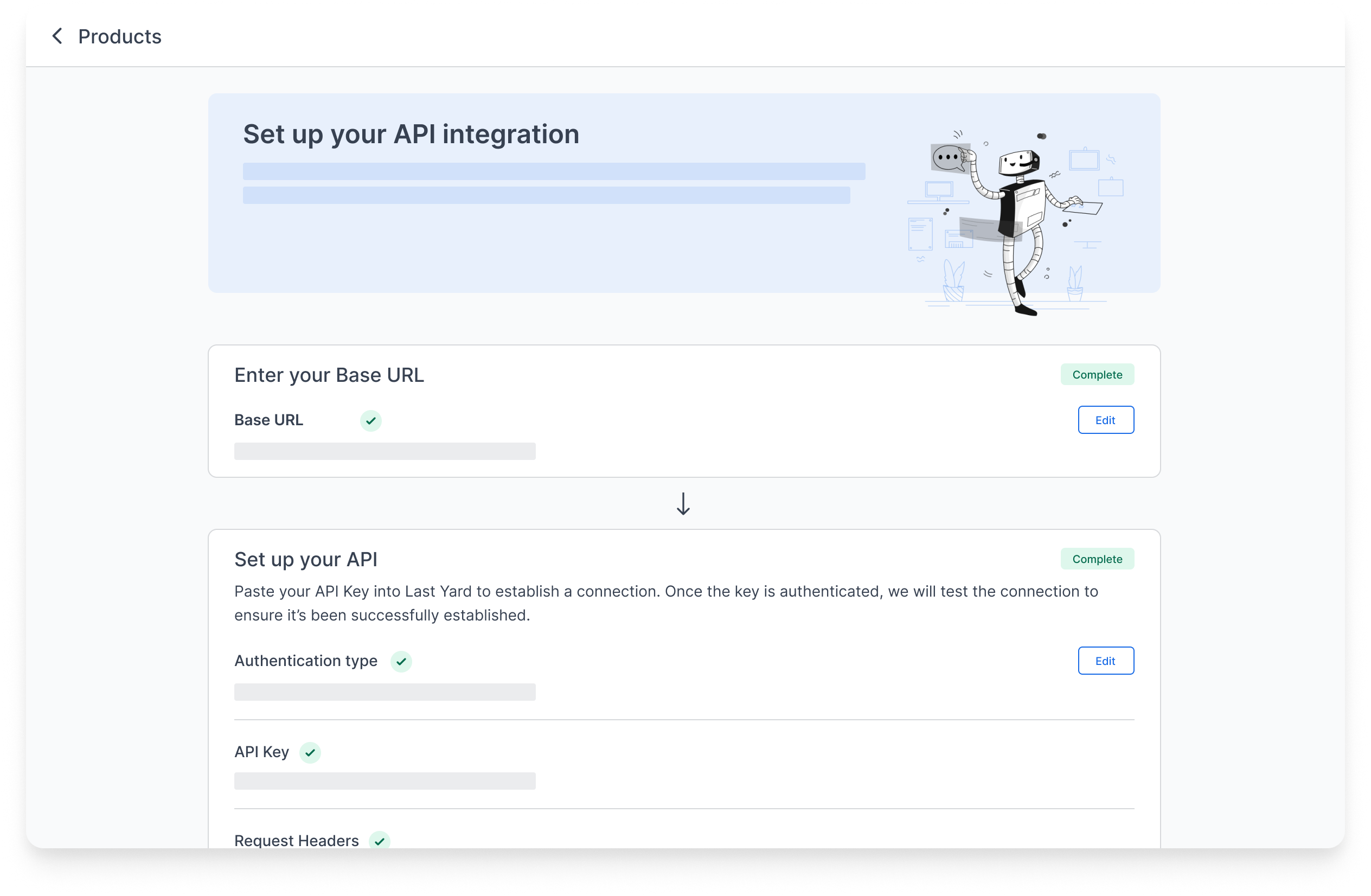Image resolution: width=1371 pixels, height=896 pixels.
Task: Click Complete badge on API setup card
Action: pyautogui.click(x=1096, y=559)
